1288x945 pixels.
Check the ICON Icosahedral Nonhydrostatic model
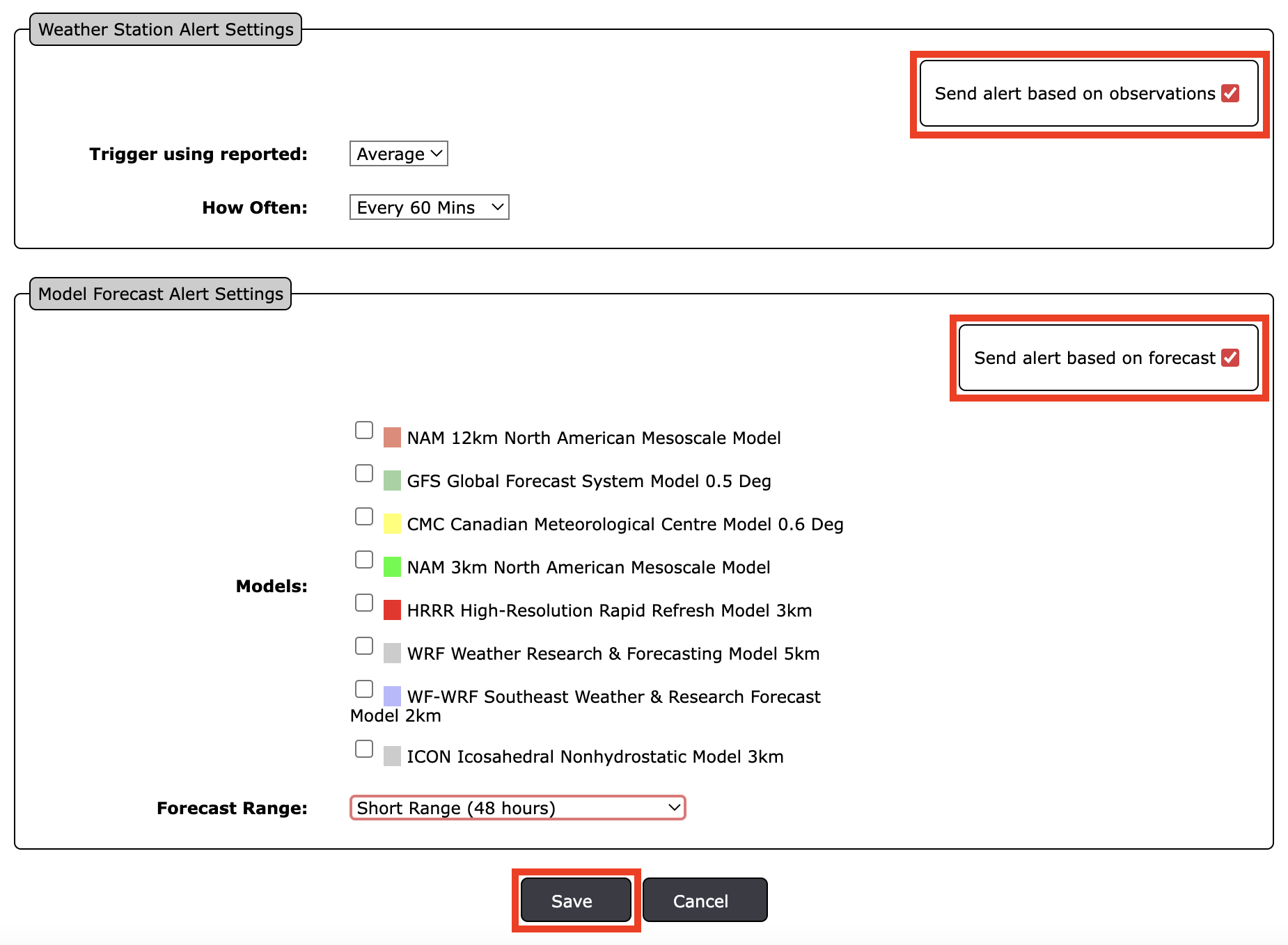click(x=364, y=749)
